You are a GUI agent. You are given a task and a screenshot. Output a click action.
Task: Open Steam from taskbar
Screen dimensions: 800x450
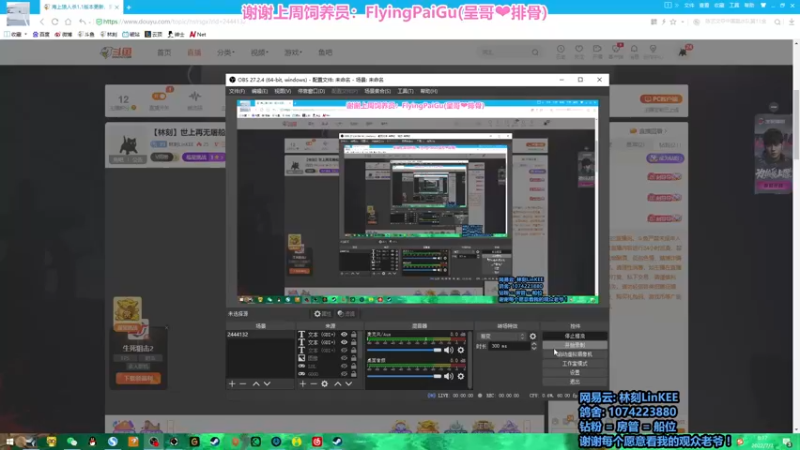point(215,441)
